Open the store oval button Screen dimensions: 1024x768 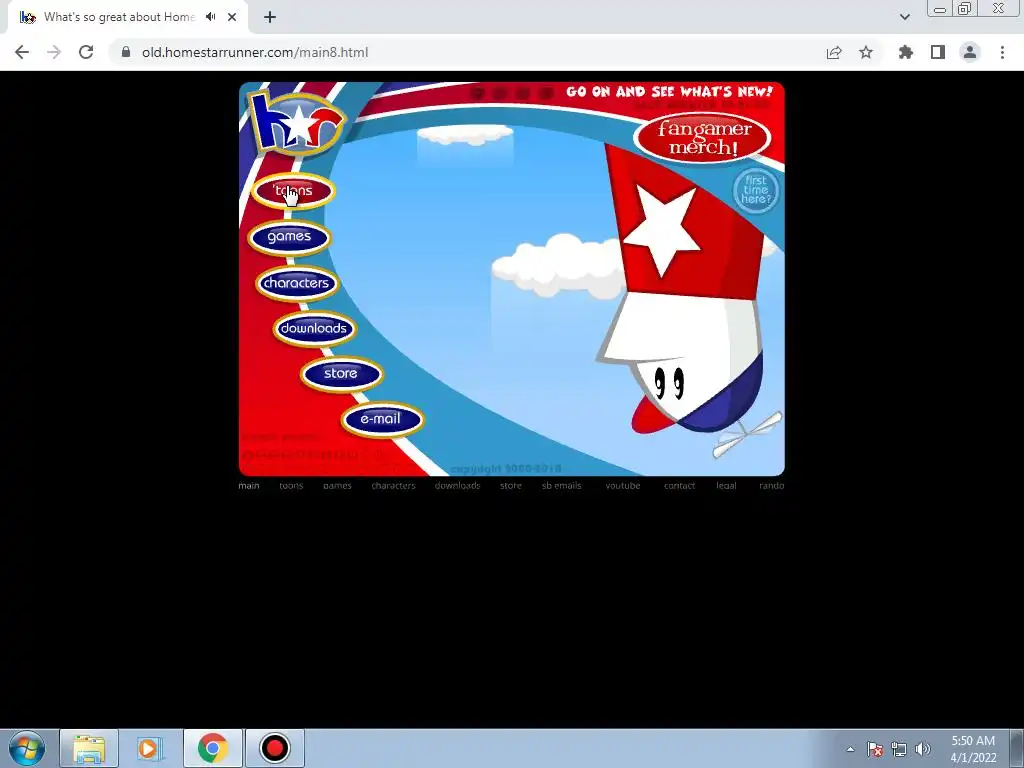[x=341, y=374]
